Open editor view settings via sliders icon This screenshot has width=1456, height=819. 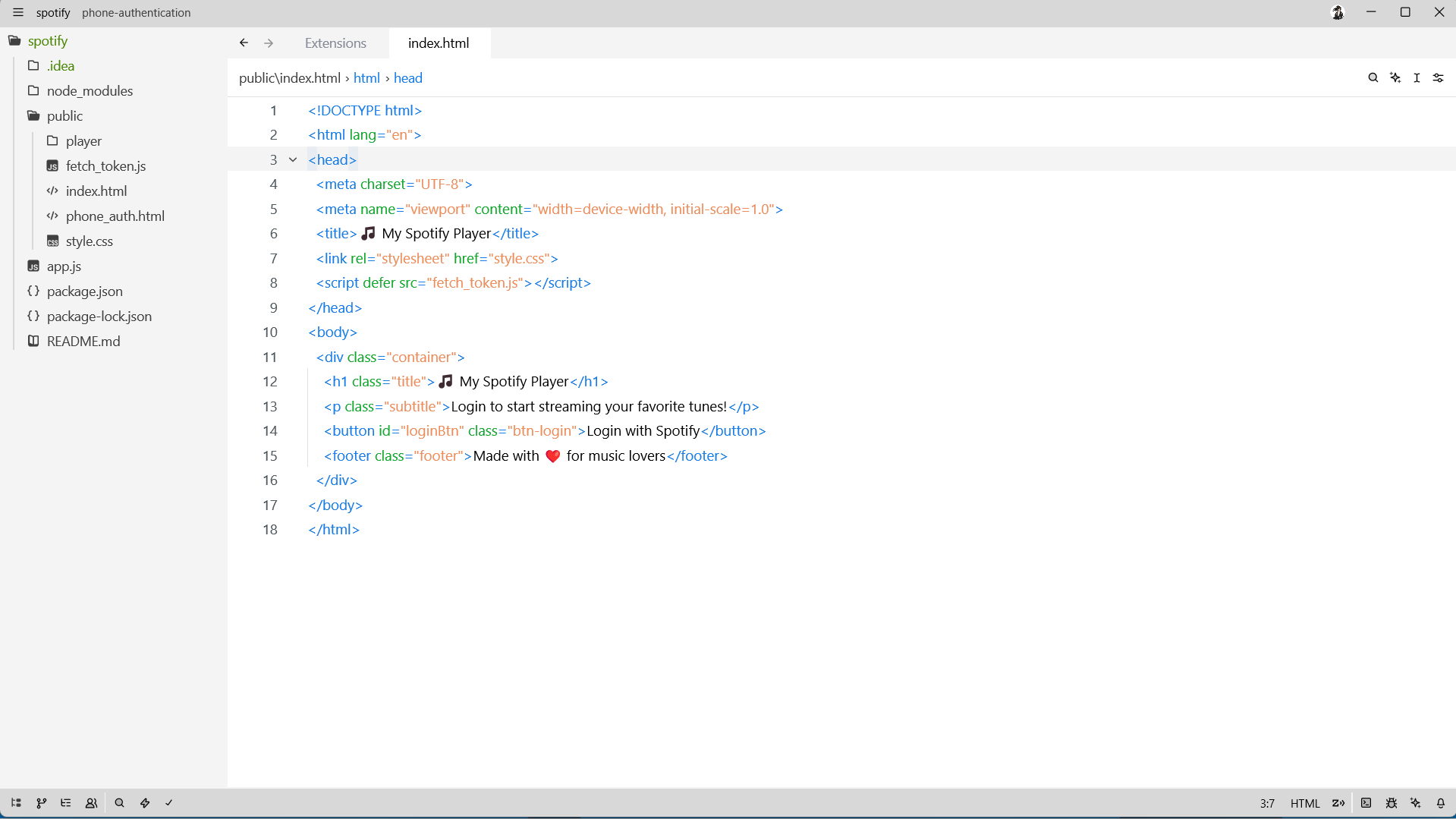pos(1439,77)
